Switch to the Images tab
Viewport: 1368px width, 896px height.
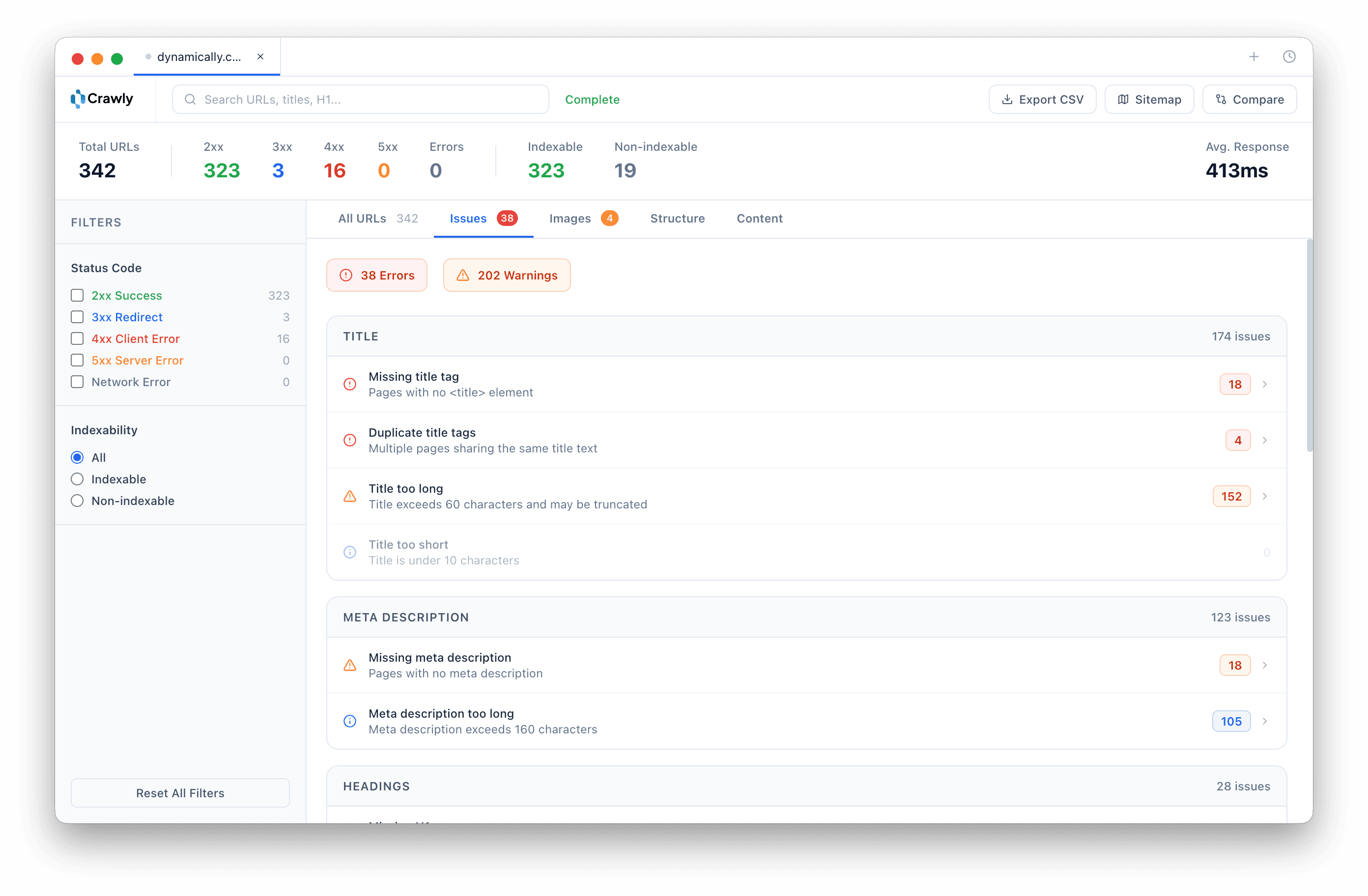pos(570,219)
